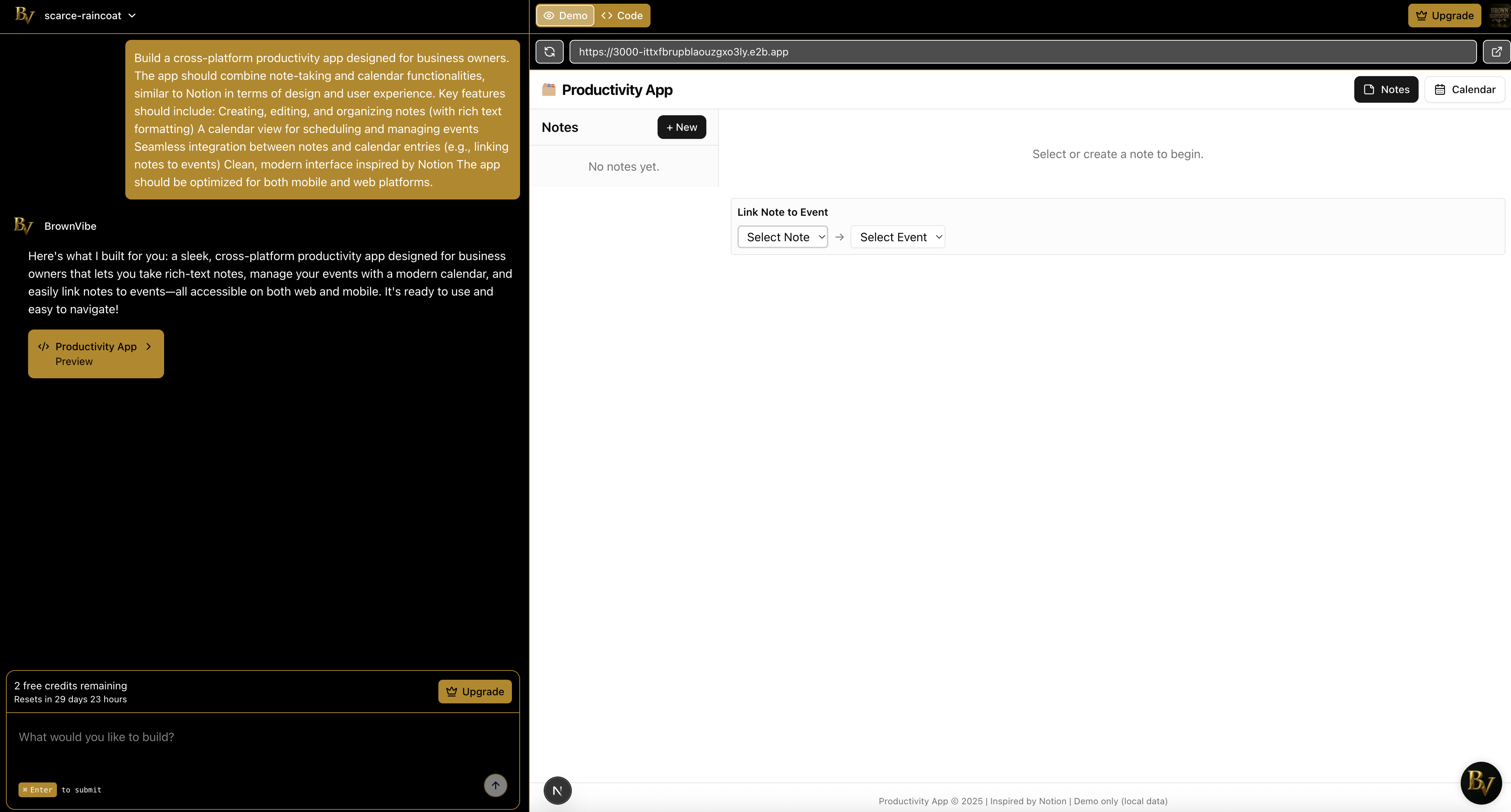
Task: Switch to Code view
Action: pyautogui.click(x=622, y=16)
